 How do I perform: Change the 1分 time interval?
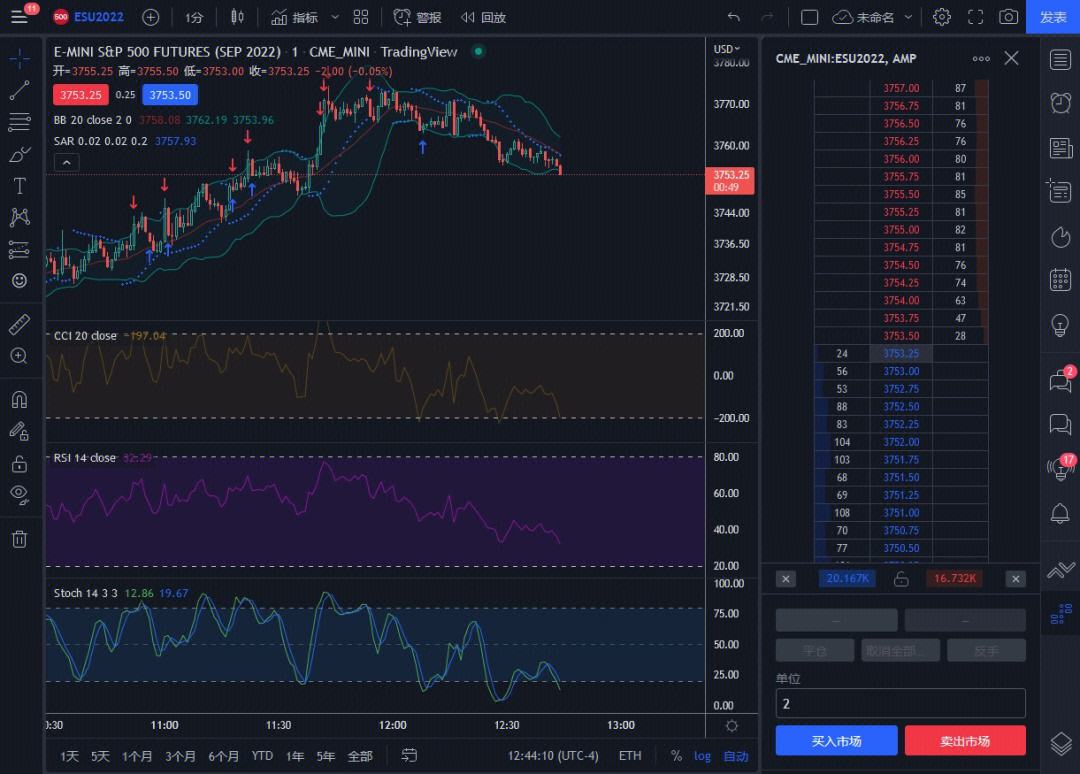point(194,17)
